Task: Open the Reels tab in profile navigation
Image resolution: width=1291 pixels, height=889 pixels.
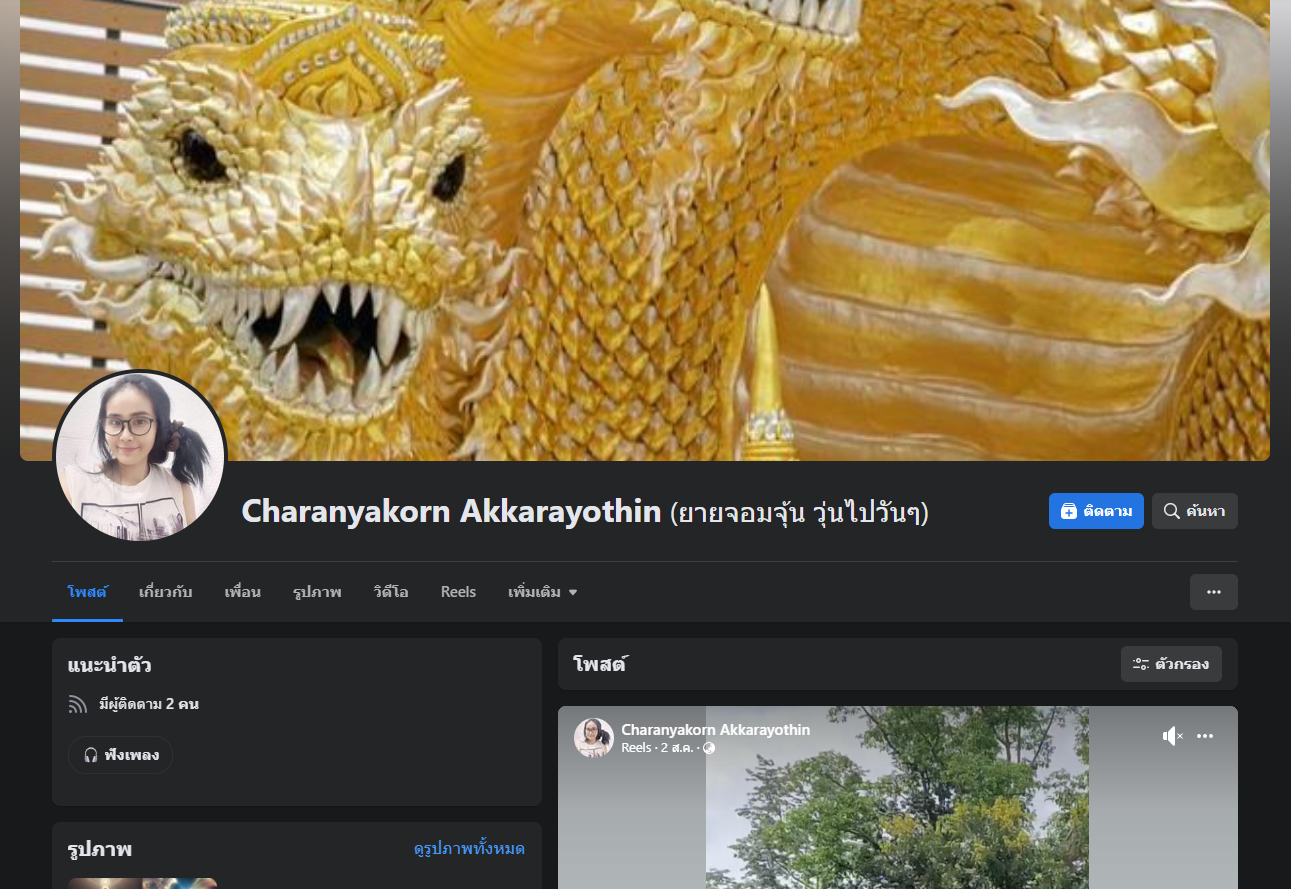Action: click(x=458, y=592)
